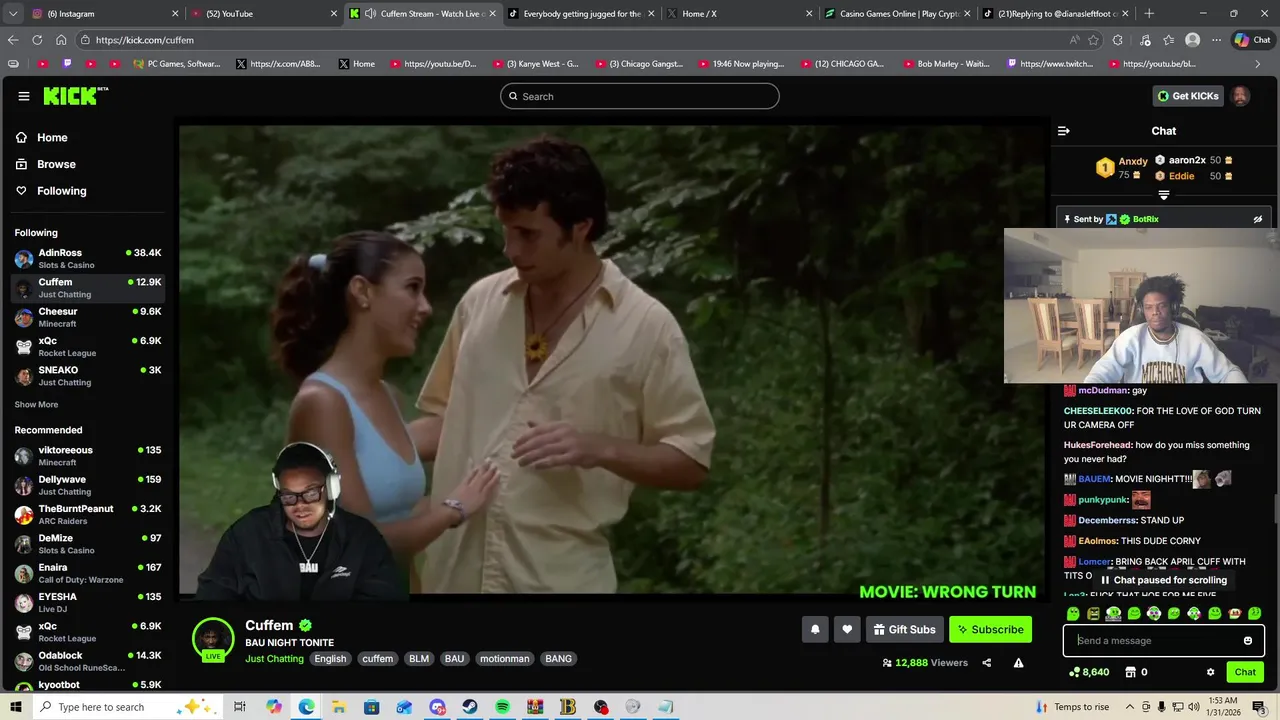The image size is (1280, 720).
Task: Click the first green emote in quick bar
Action: point(1073,613)
